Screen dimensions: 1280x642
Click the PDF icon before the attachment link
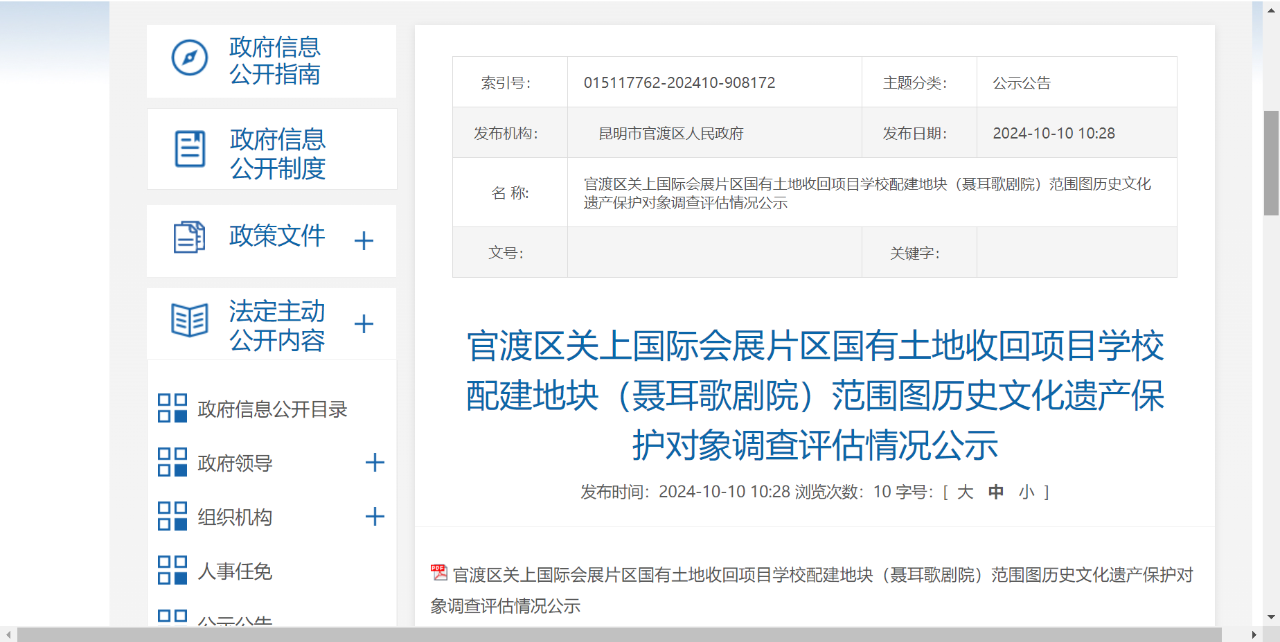pos(439,573)
